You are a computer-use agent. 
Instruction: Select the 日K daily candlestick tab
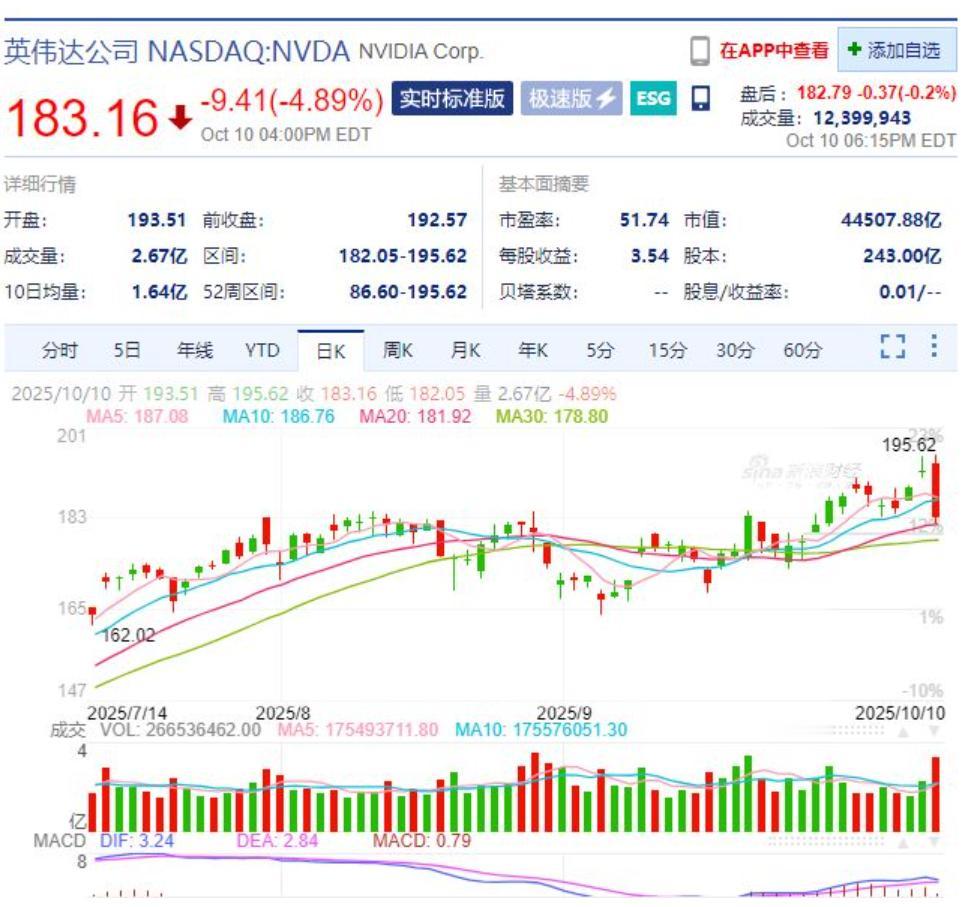pyautogui.click(x=331, y=351)
